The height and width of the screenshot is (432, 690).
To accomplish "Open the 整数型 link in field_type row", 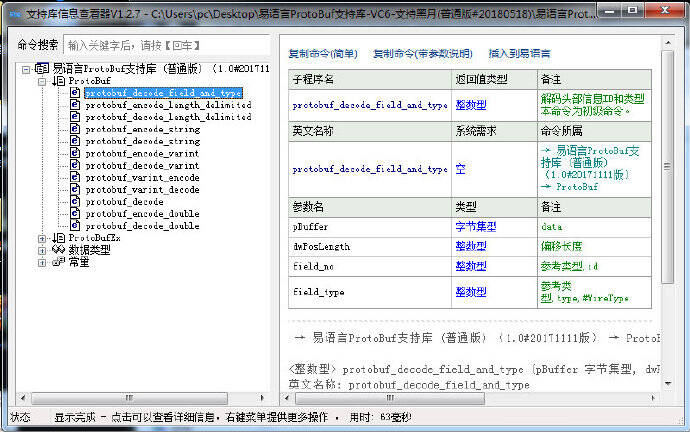I will pyautogui.click(x=471, y=292).
